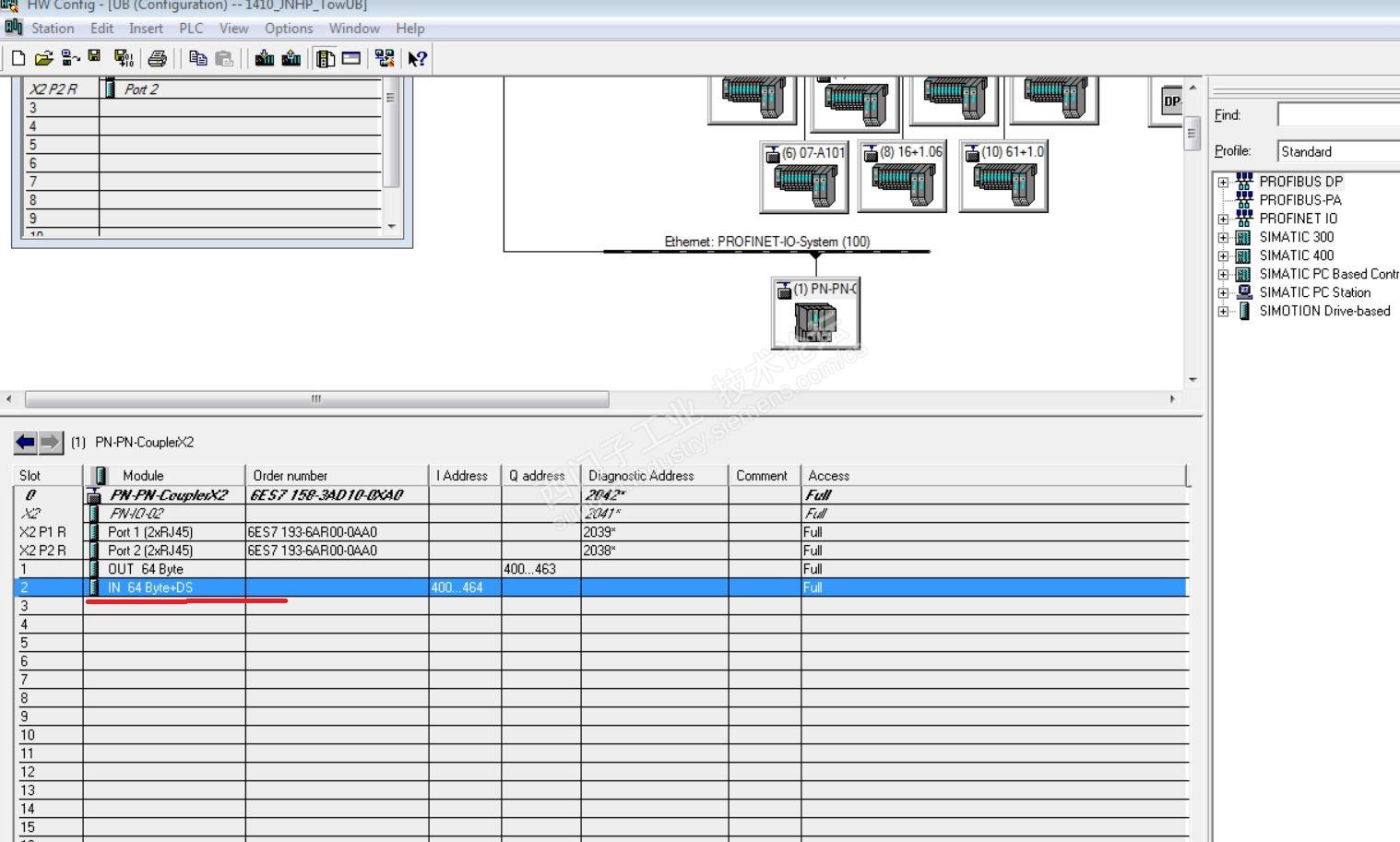Open the PLC menu
This screenshot has height=842, width=1400.
click(x=191, y=29)
